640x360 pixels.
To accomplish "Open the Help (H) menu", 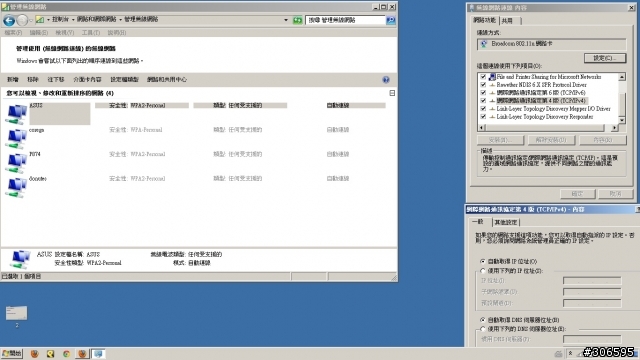I will coord(117,33).
